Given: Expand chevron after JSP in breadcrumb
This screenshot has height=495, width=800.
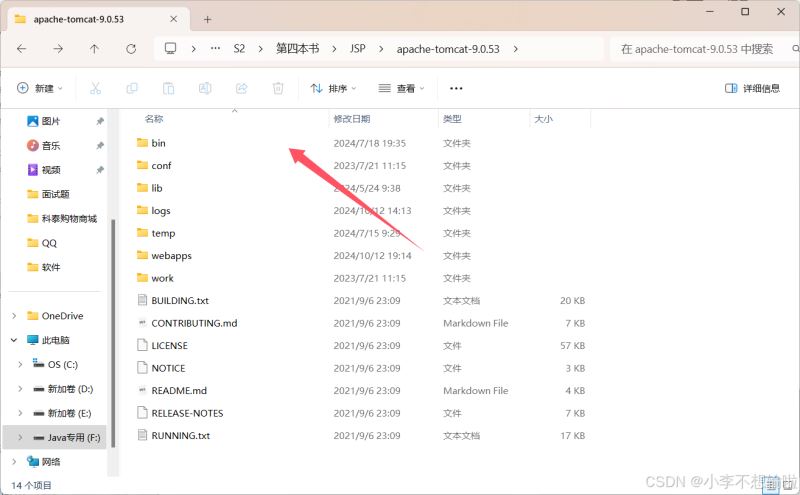Looking at the screenshot, I should [381, 49].
